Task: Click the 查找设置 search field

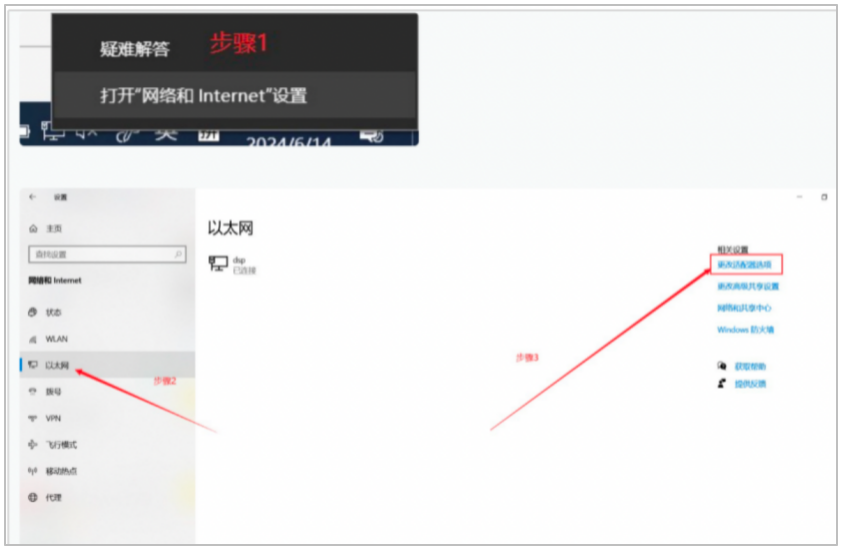Action: 107,254
